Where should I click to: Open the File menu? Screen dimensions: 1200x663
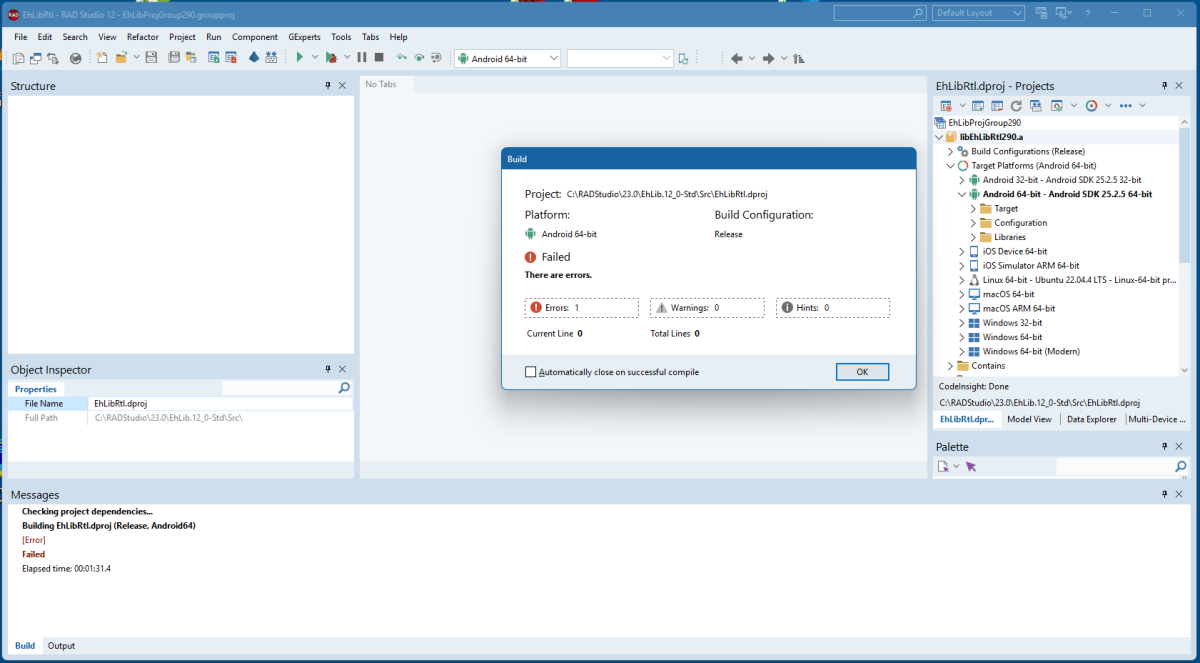tap(21, 37)
